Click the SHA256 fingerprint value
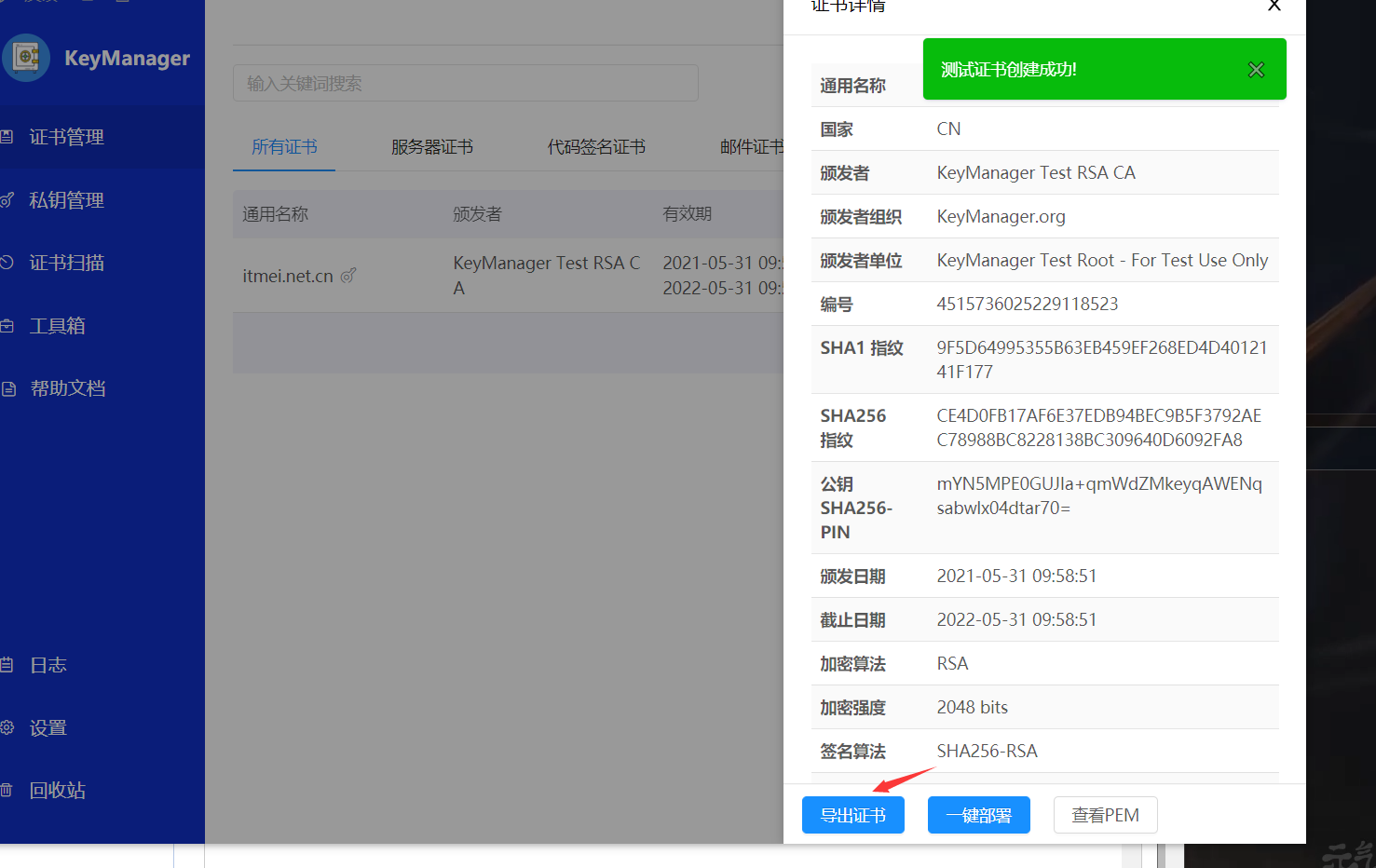The height and width of the screenshot is (868, 1376). click(x=1099, y=427)
